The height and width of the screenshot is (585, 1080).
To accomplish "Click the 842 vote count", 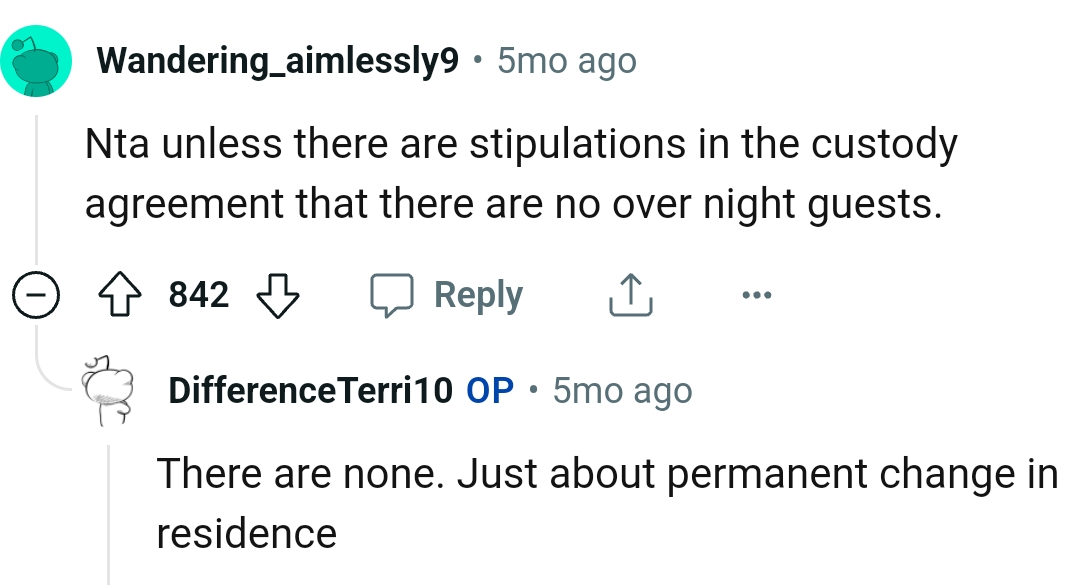I will (198, 293).
